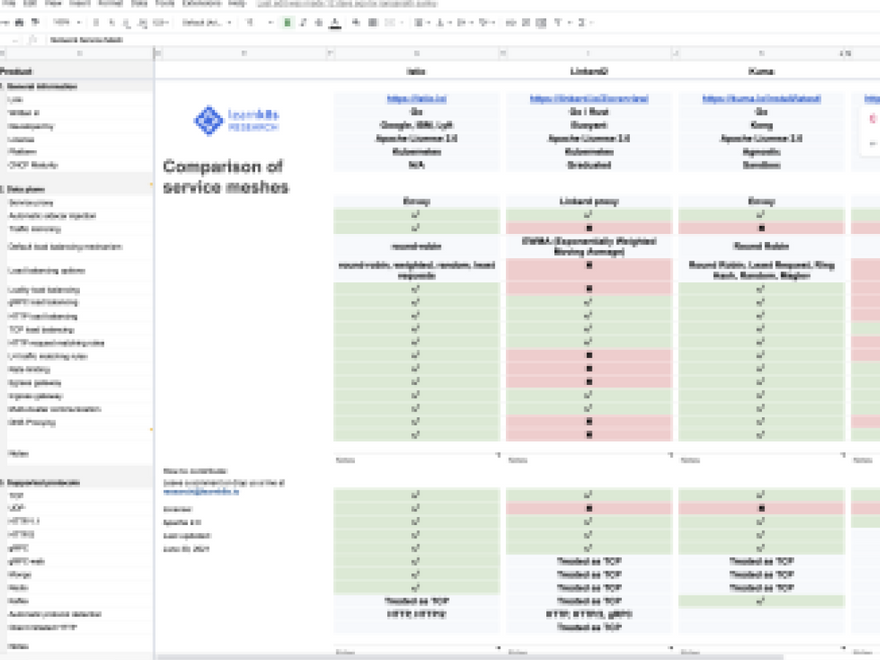880x660 pixels.
Task: Select the Paint format tool
Action: pos(35,22)
